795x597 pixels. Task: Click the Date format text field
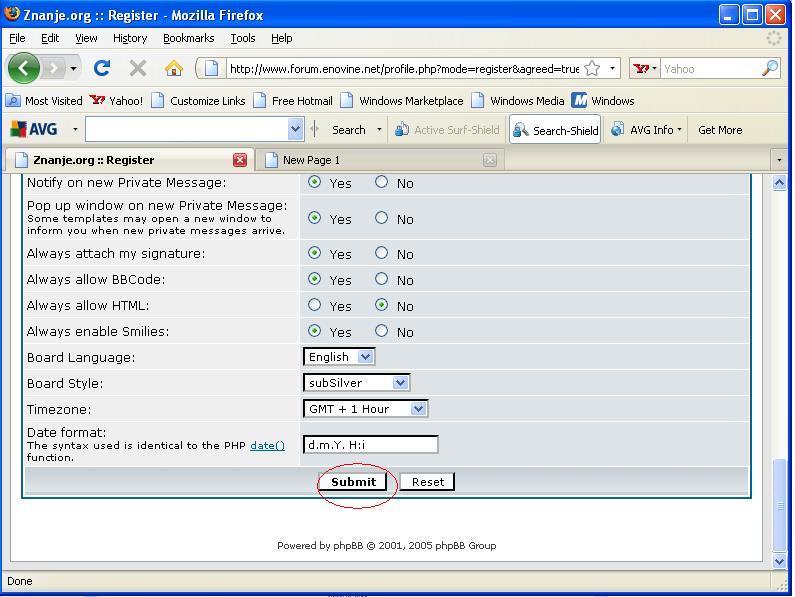[370, 445]
